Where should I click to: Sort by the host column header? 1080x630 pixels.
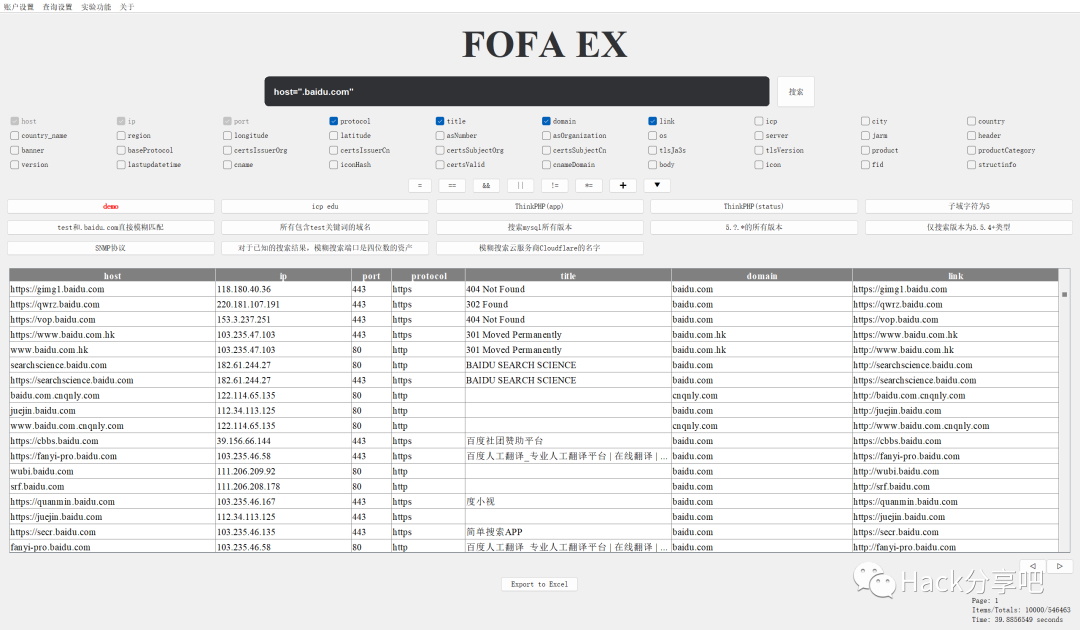pos(112,275)
